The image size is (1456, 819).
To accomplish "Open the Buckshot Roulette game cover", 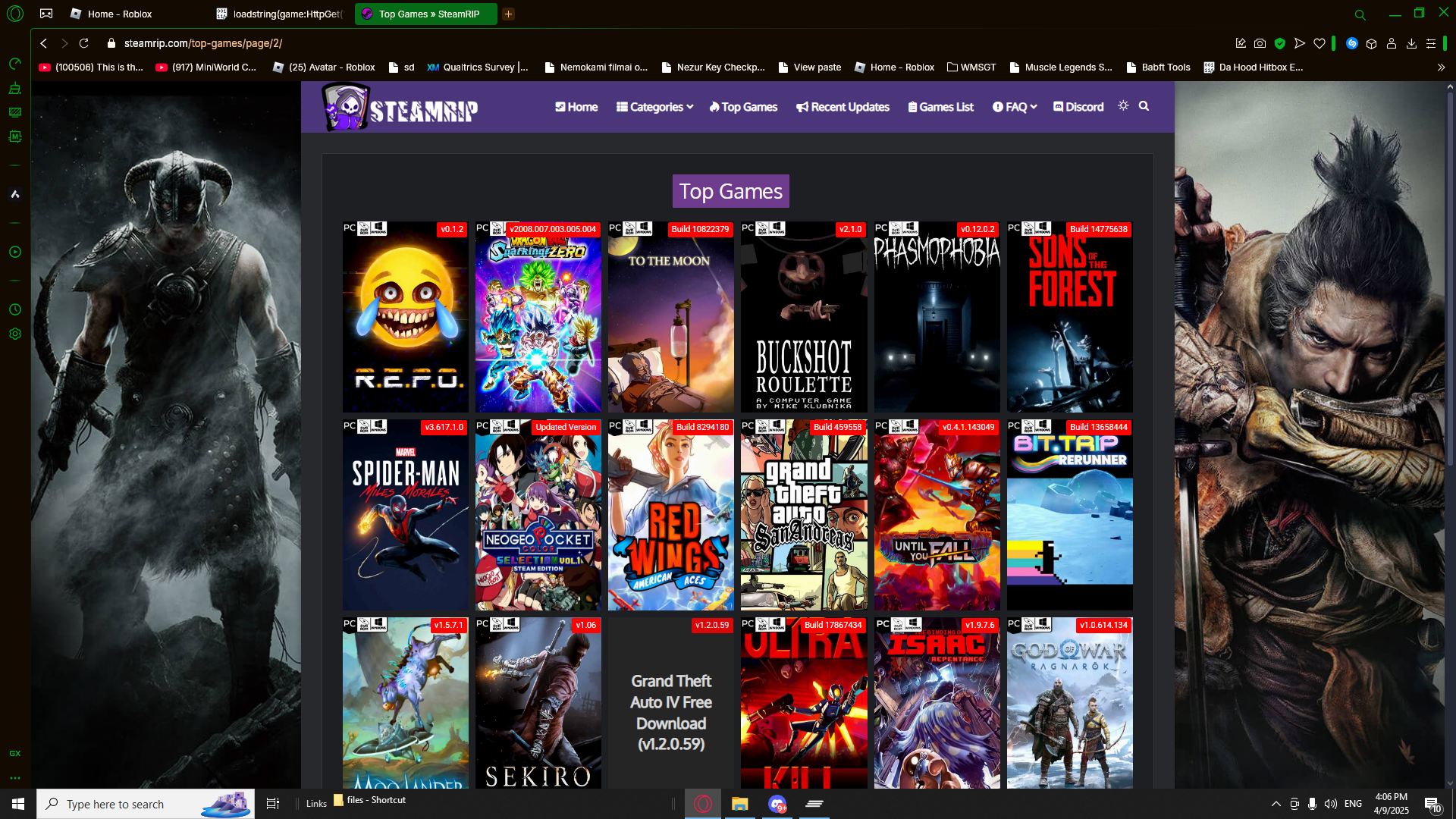I will (x=804, y=317).
